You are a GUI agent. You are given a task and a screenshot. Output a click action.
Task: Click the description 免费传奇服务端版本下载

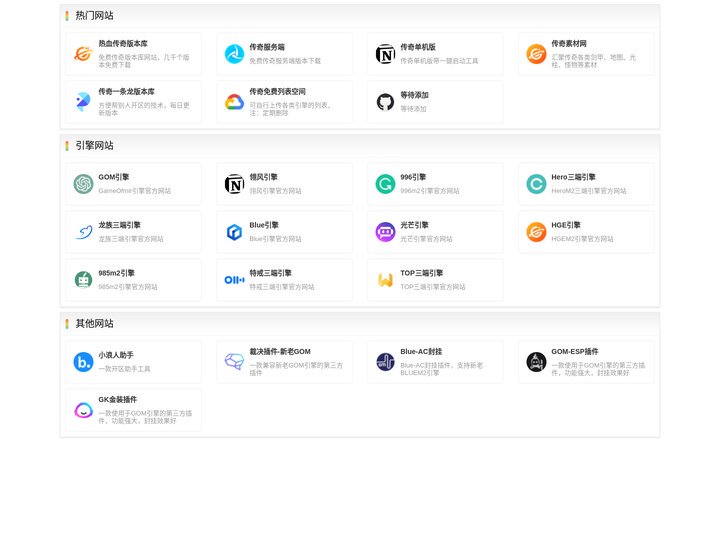(285, 61)
